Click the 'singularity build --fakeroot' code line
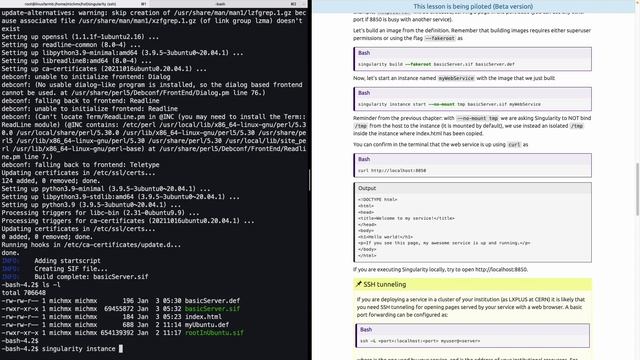The width and height of the screenshot is (640, 360). [436, 64]
